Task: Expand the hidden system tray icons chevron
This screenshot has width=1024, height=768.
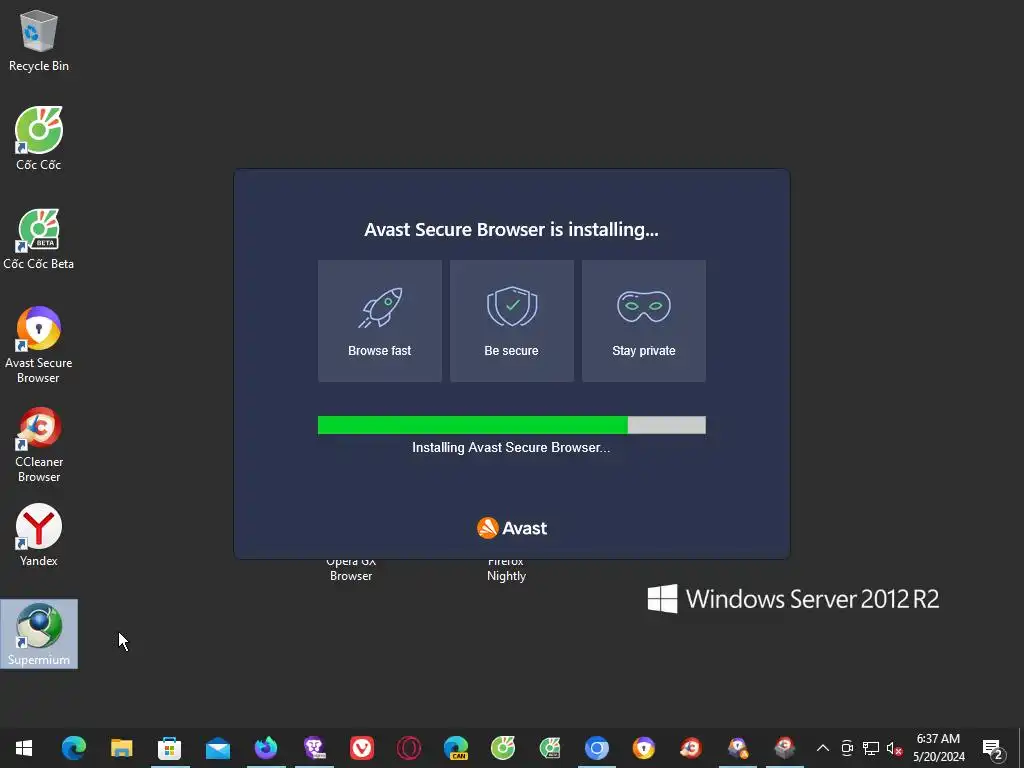Action: click(x=823, y=748)
